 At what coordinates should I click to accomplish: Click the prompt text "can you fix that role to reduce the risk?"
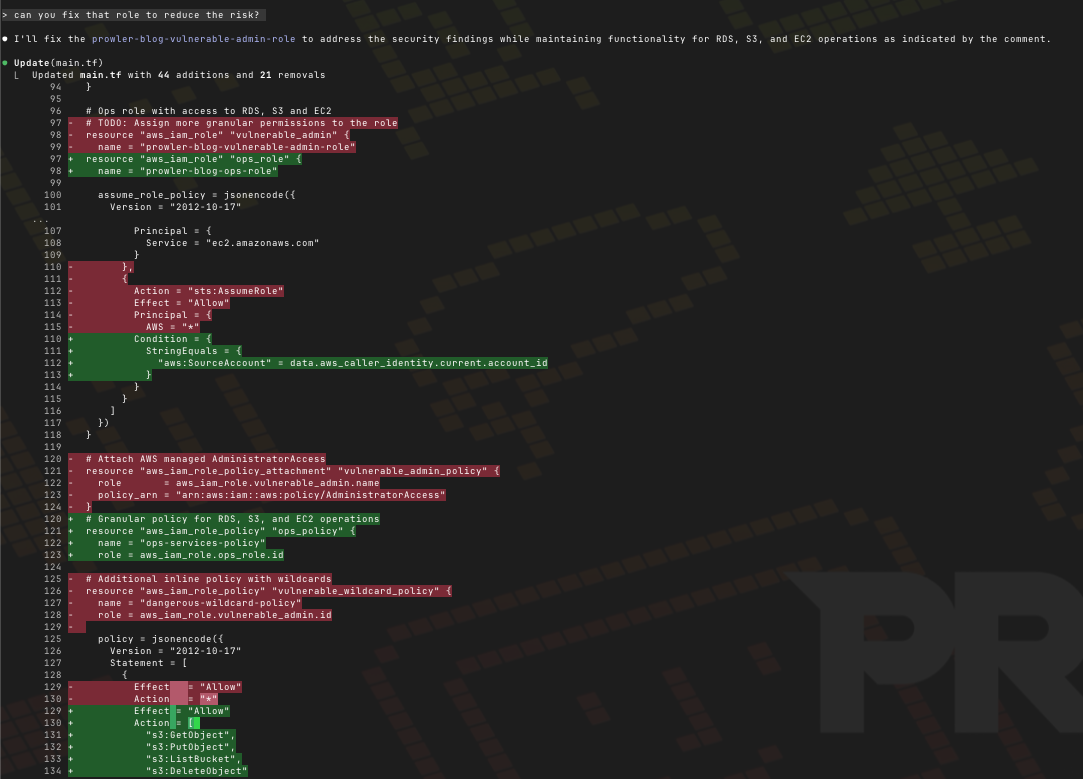tap(136, 15)
